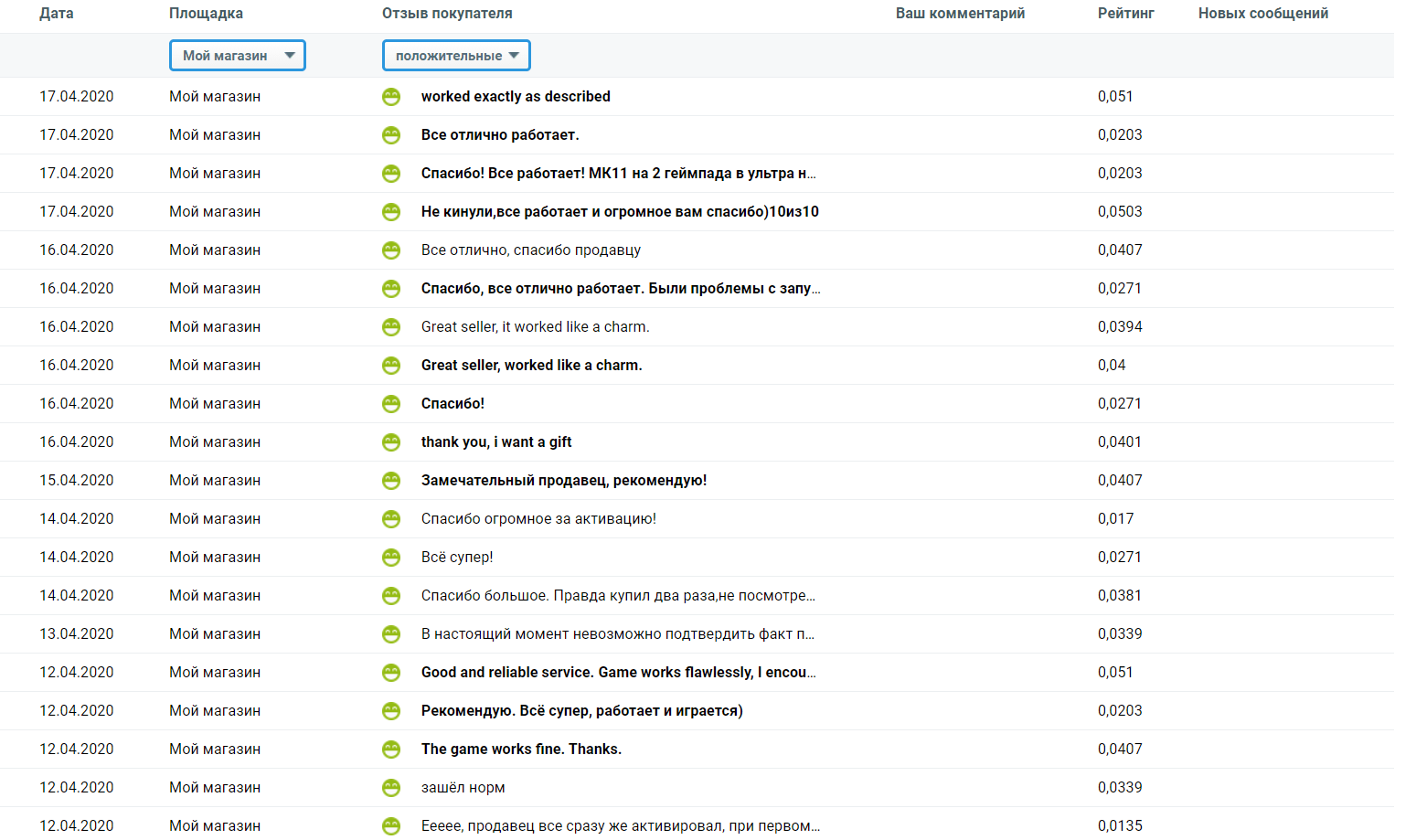Click the 'Рейтинг' column header
Image resolution: width=1416 pixels, height=840 pixels.
pyautogui.click(x=1125, y=14)
